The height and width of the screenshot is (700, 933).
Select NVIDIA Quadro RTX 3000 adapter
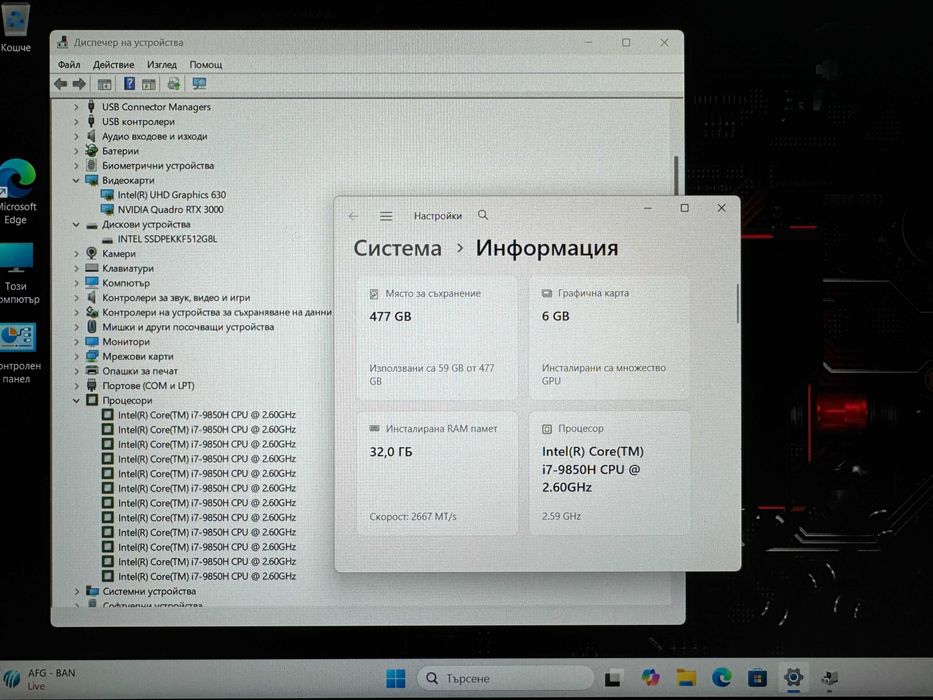(x=170, y=210)
